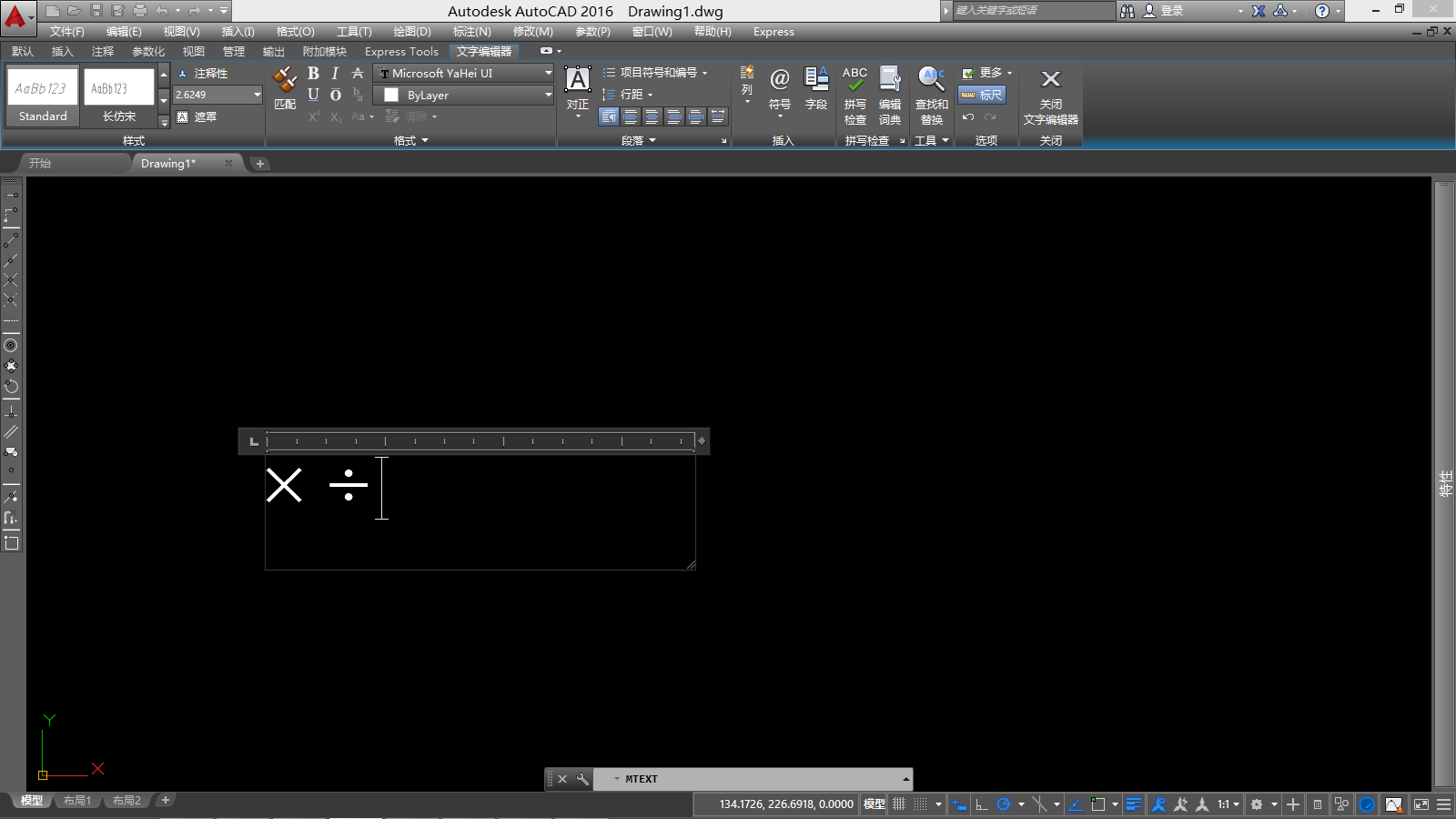Image resolution: width=1456 pixels, height=819 pixels.
Task: Toggle Strikethrough formatting
Action: 358,73
